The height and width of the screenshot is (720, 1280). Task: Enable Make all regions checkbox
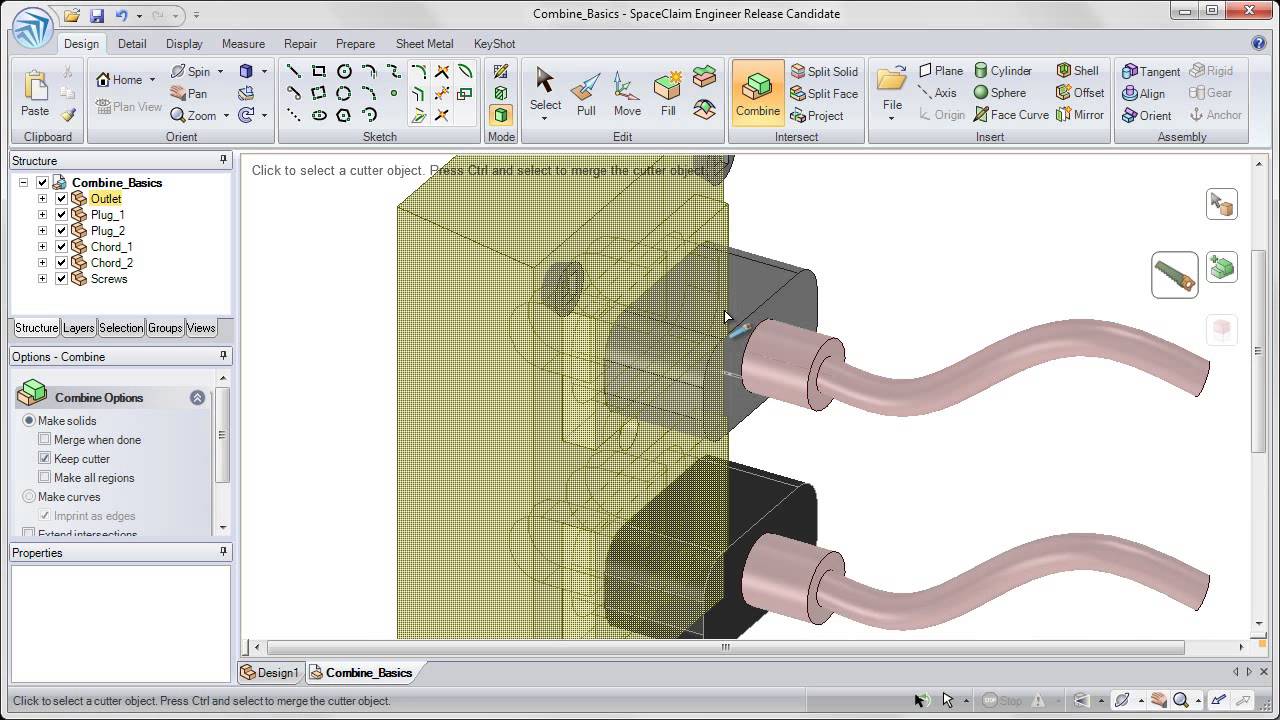click(x=44, y=478)
